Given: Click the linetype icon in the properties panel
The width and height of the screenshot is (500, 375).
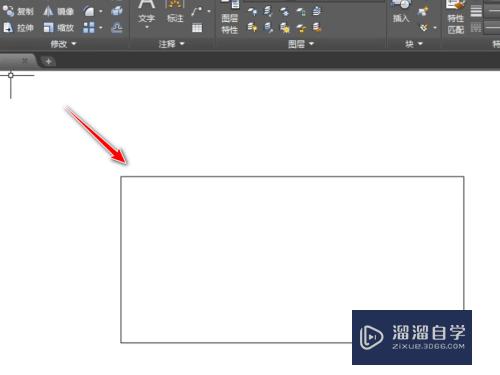Looking at the screenshot, I should point(476,28).
